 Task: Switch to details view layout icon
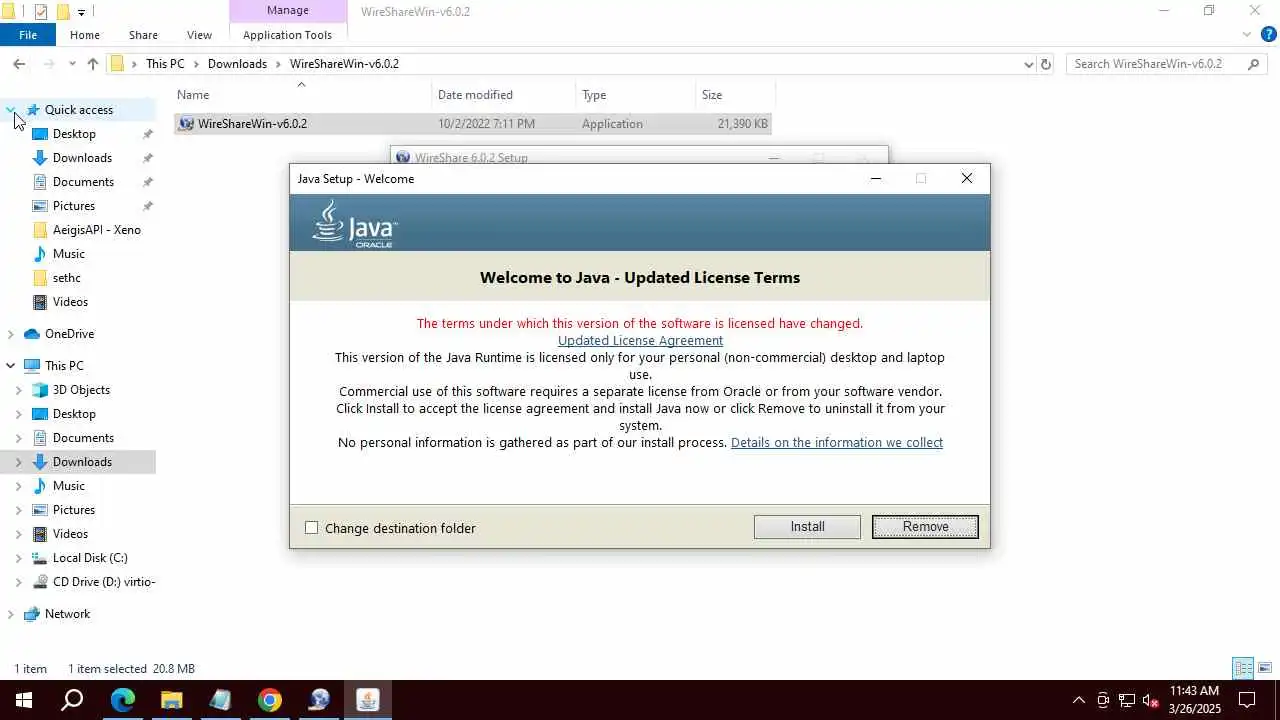(1243, 668)
